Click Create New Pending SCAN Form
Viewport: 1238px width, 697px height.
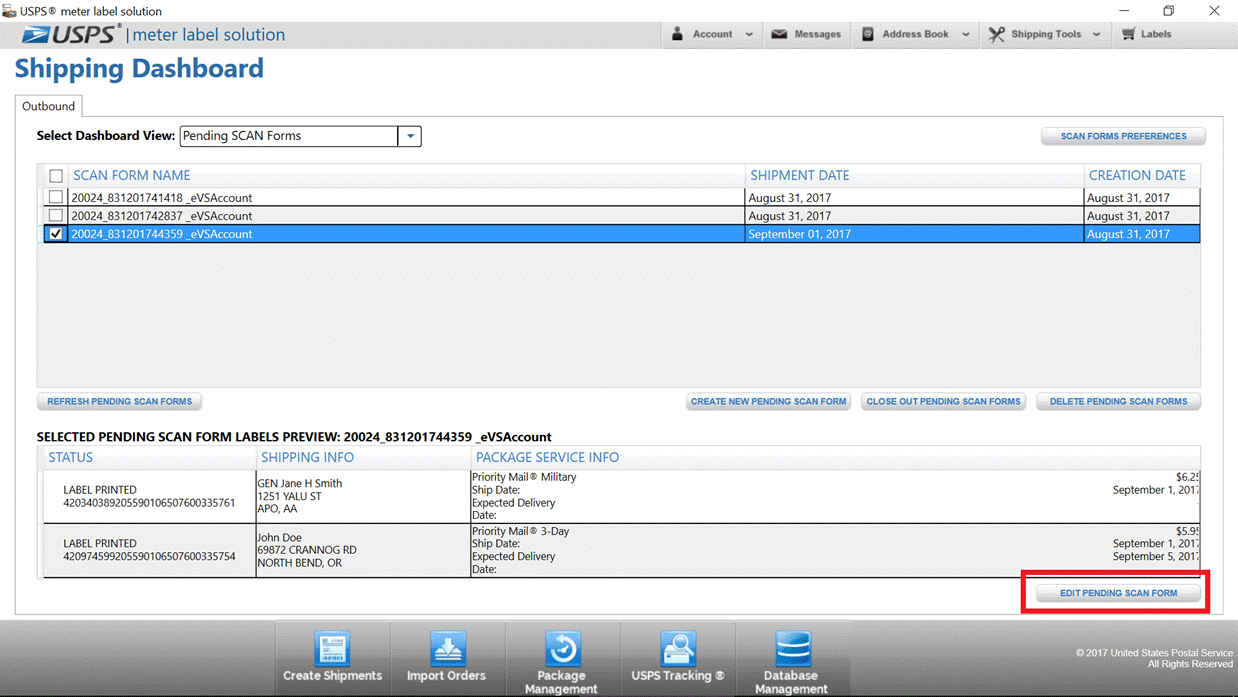769,401
